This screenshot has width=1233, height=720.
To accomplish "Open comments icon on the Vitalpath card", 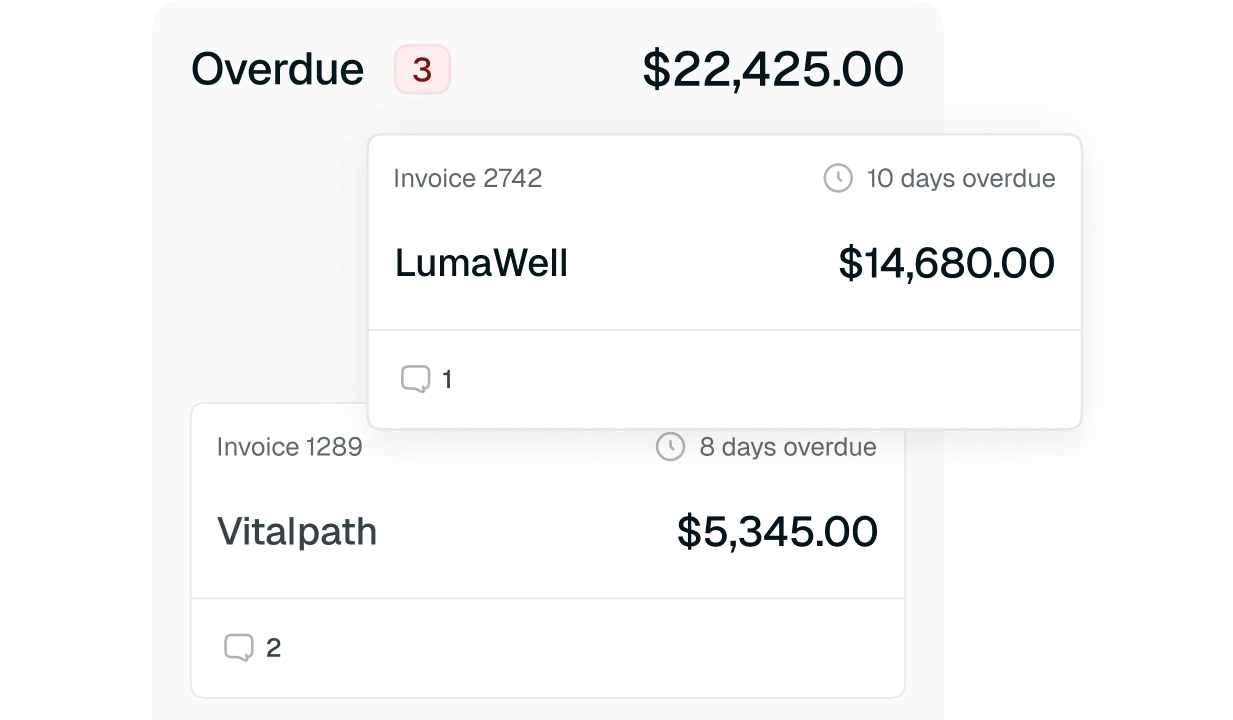I will pyautogui.click(x=238, y=648).
